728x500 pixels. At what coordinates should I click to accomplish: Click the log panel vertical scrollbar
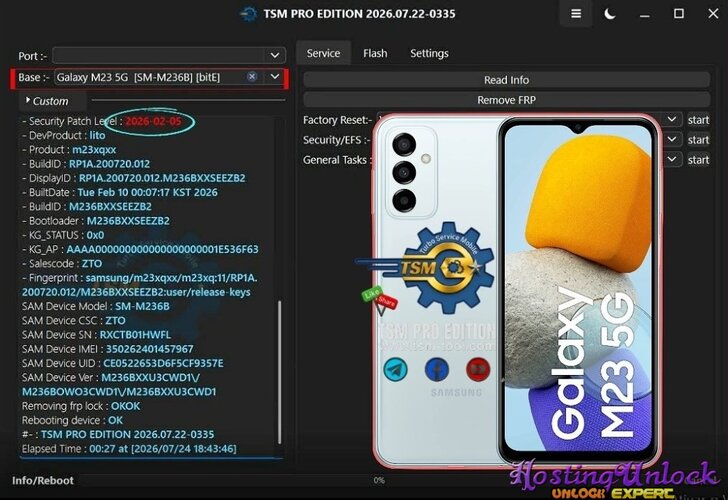click(280, 371)
